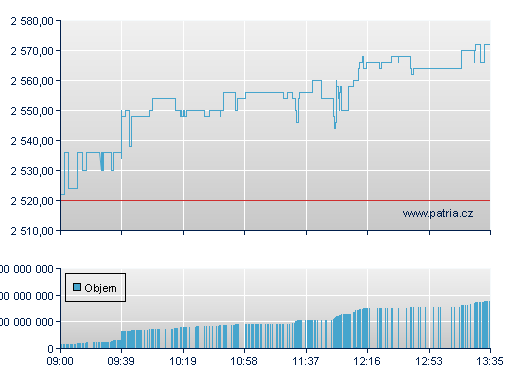Click the 2 540,00 price axis label
Screen dimensions: 507x380
coord(32,141)
